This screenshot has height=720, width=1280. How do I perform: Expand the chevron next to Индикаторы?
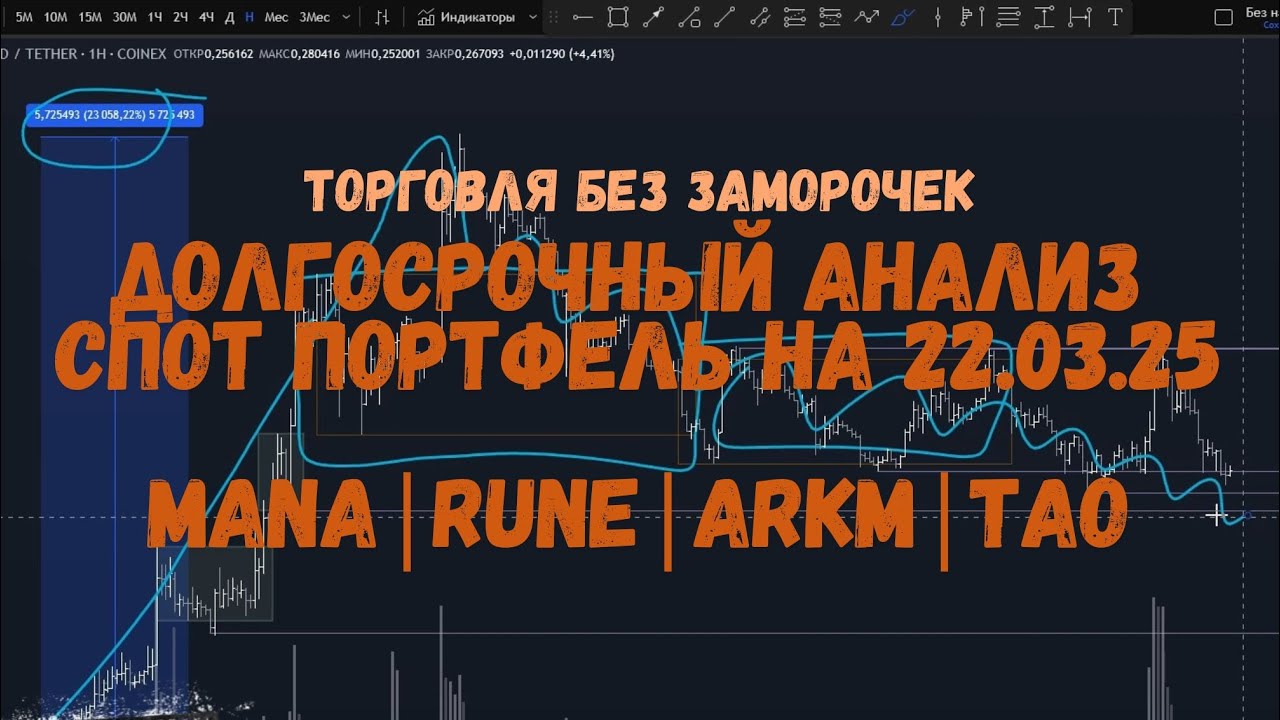point(533,17)
